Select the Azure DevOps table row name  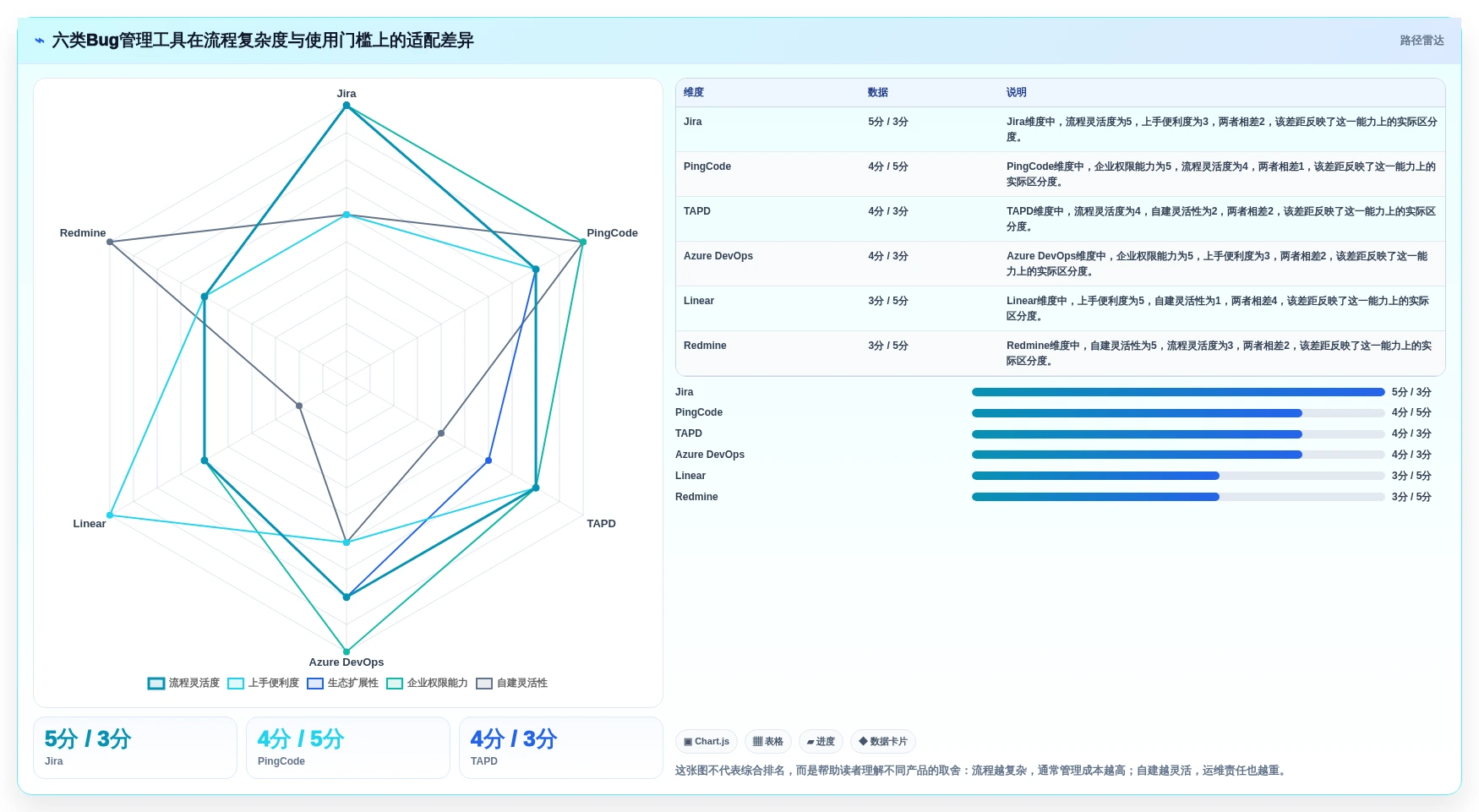(718, 256)
